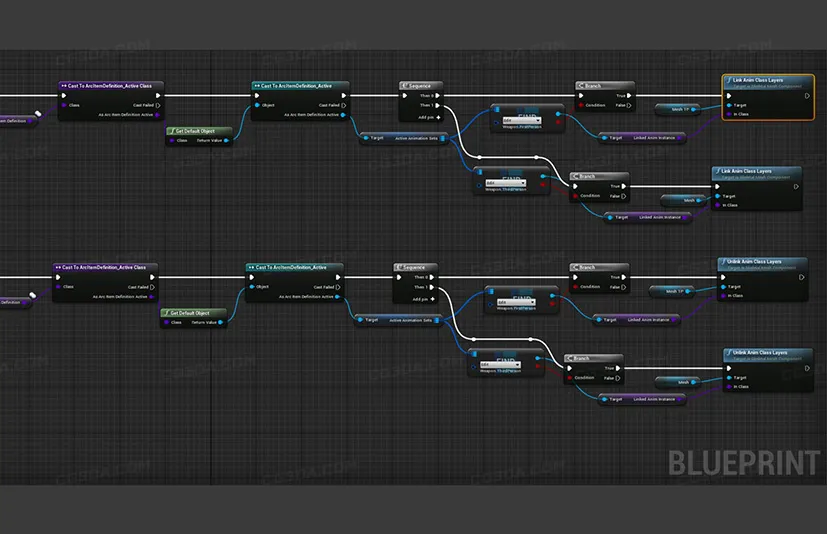Screen dimensions: 827x534
Task: Click Target pin on bottommost Unlink Anim Class Layers
Action: (729, 378)
